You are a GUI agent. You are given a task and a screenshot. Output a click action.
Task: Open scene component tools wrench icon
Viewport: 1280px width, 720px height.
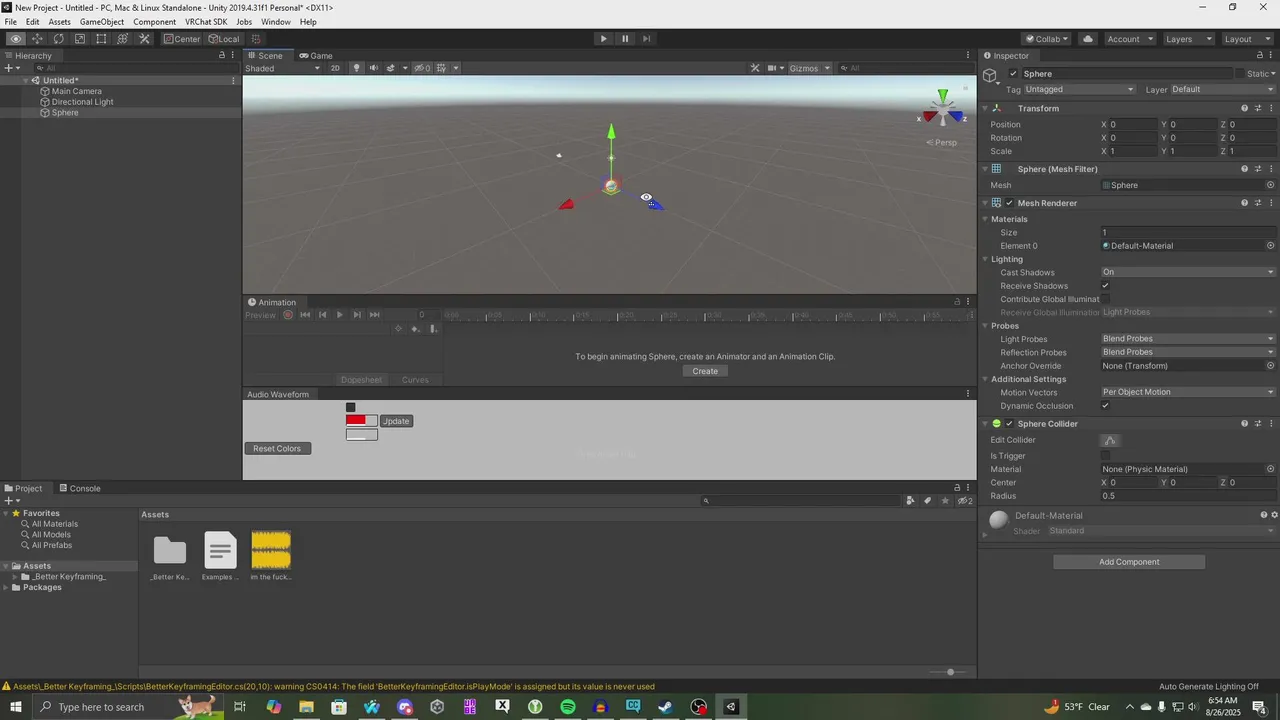point(755,68)
